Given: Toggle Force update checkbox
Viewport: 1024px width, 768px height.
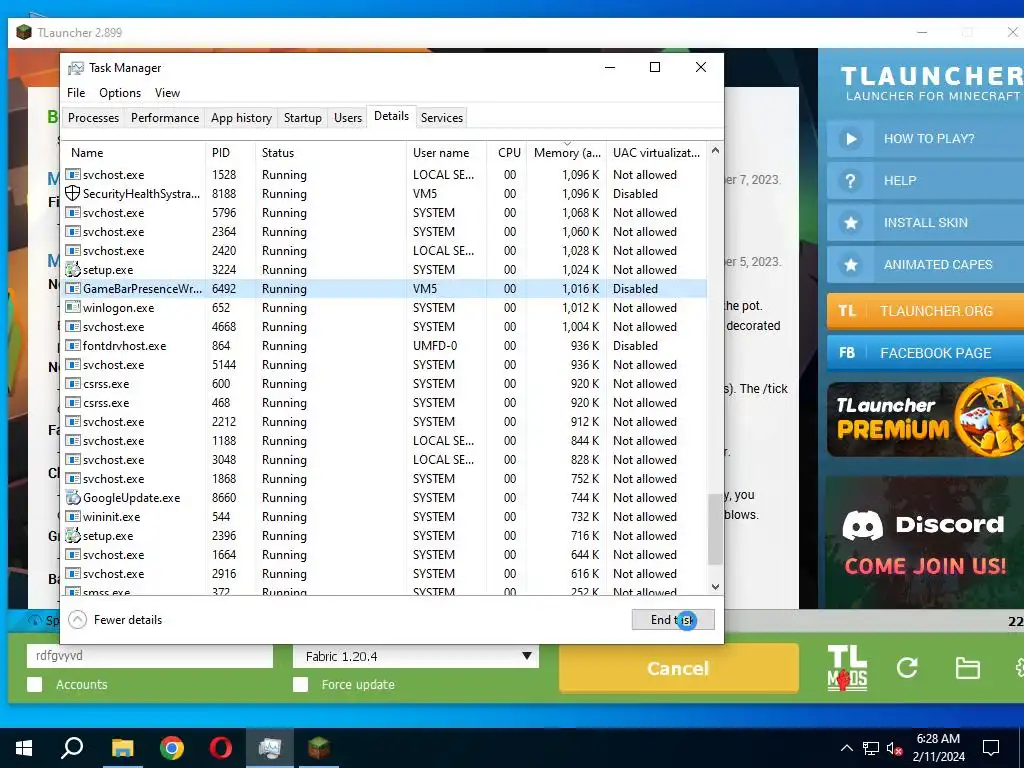Looking at the screenshot, I should click(x=300, y=684).
